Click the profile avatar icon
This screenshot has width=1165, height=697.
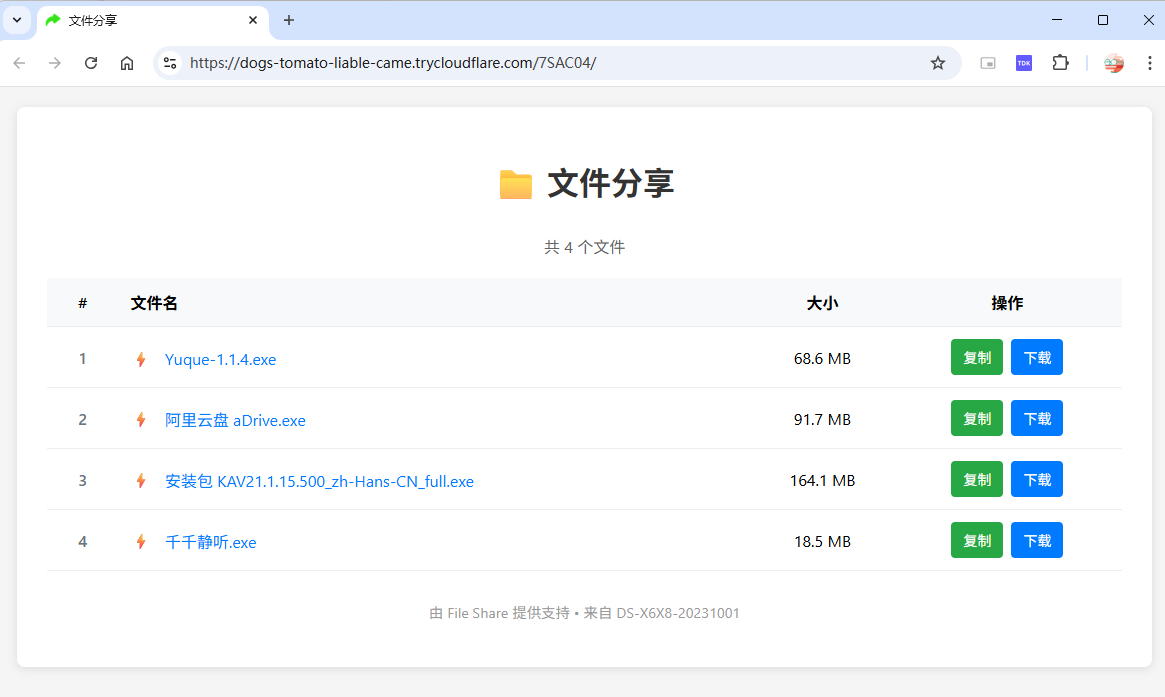pyautogui.click(x=1113, y=63)
